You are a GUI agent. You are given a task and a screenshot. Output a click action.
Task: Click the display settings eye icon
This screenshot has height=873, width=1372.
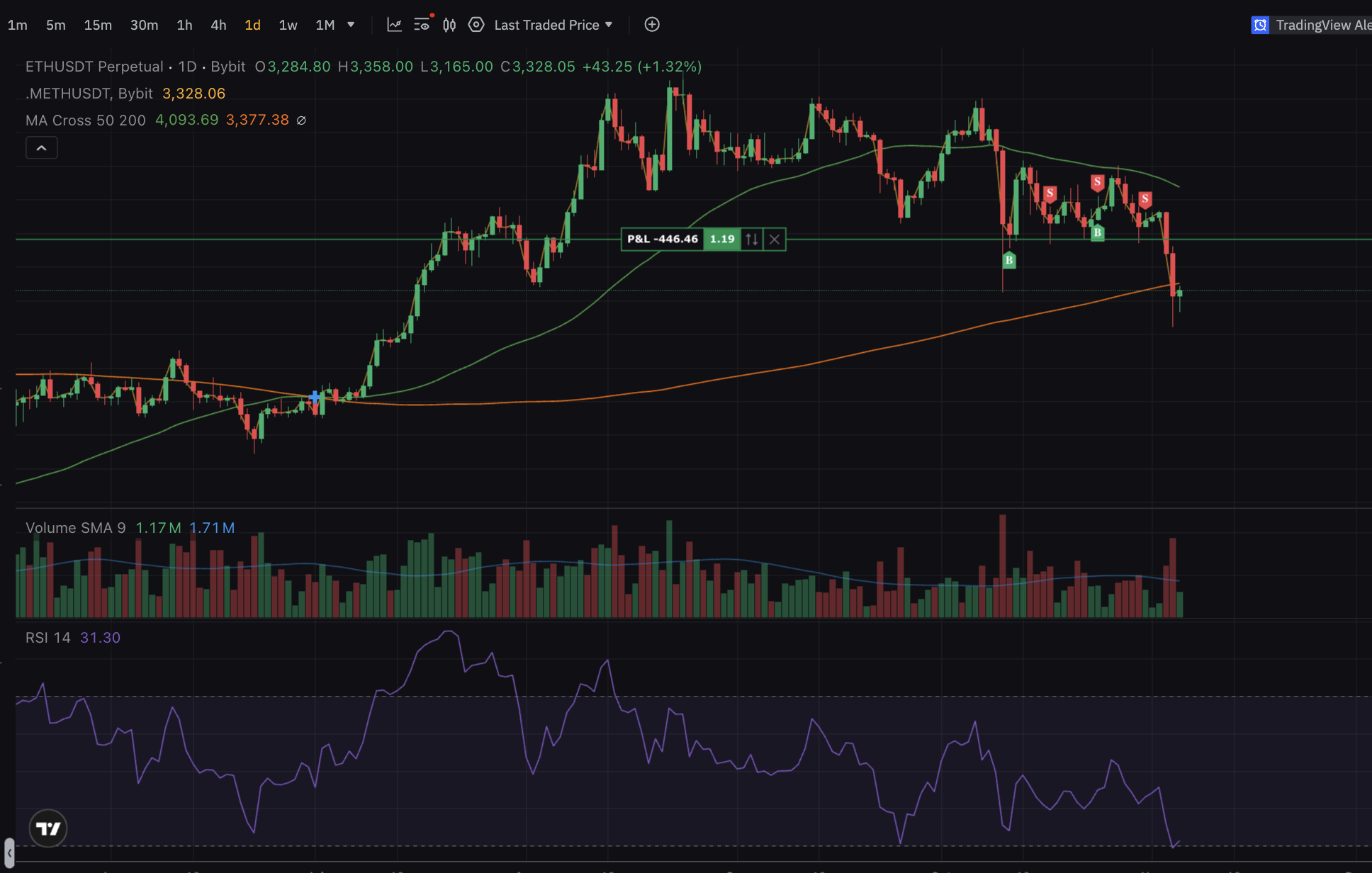pyautogui.click(x=422, y=25)
